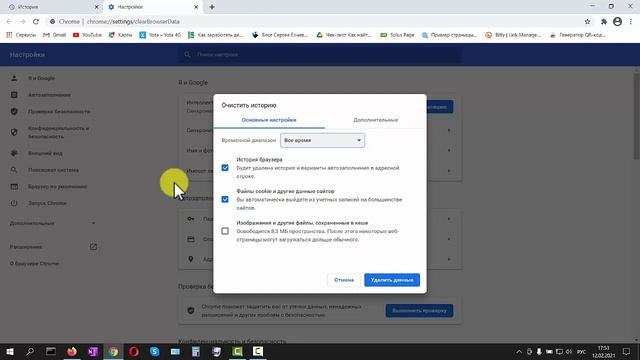Image resolution: width=640 pixels, height=360 pixels.
Task: Open the Bitly Link Manager bookmark
Action: [x=513, y=35]
